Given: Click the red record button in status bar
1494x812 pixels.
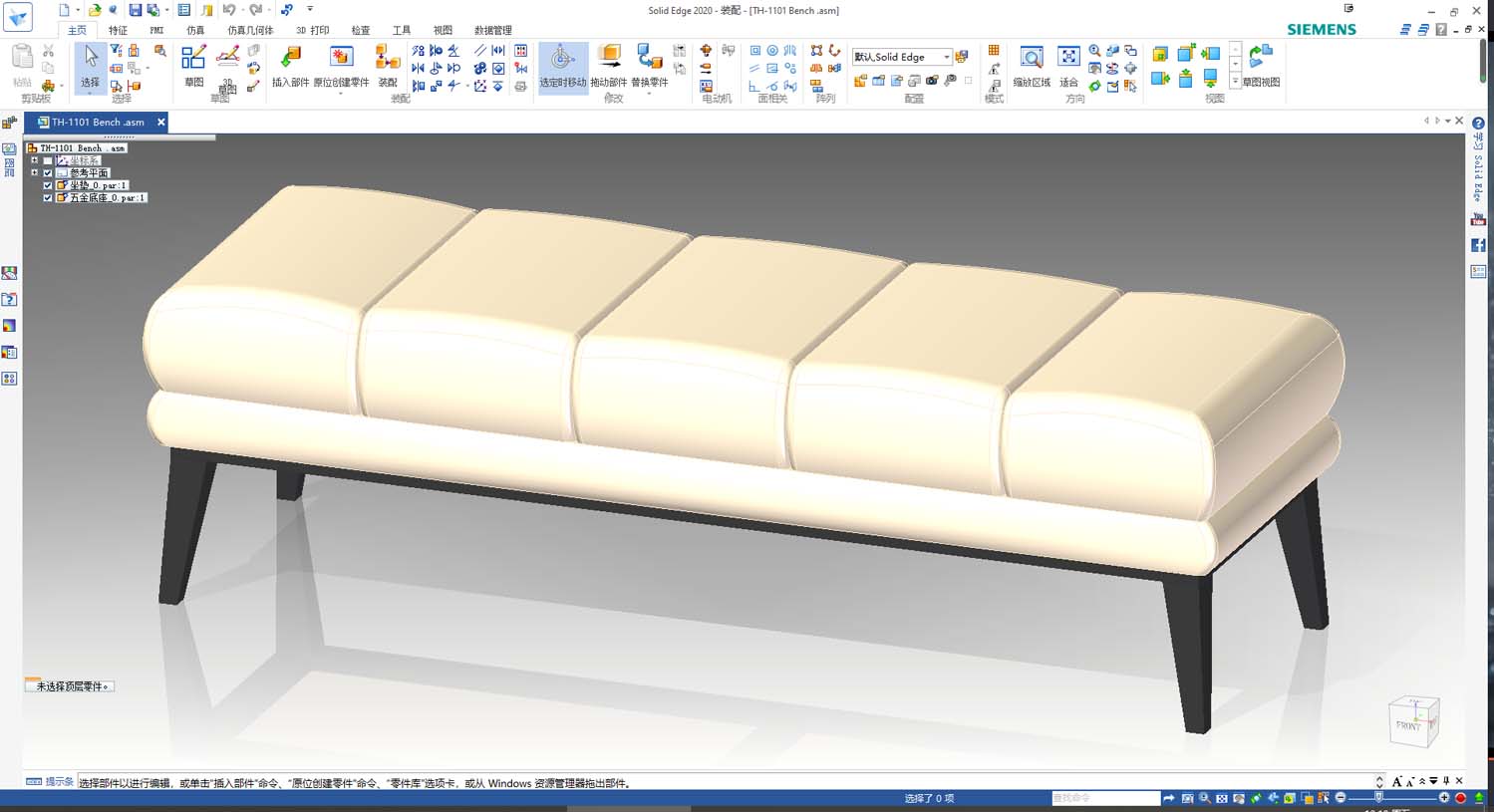Looking at the screenshot, I should (x=1461, y=798).
